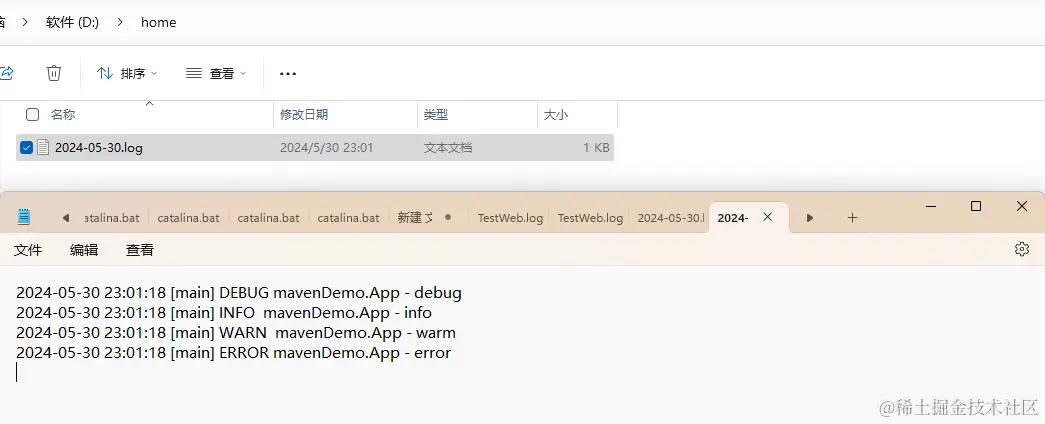Close the active 2024- tab

coord(768,217)
